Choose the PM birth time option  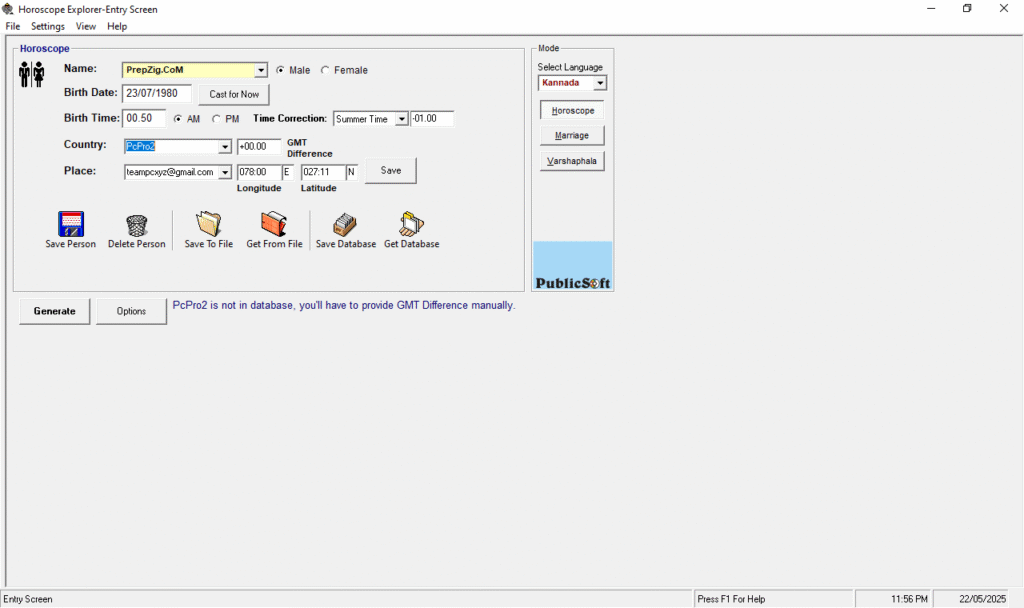coord(217,119)
